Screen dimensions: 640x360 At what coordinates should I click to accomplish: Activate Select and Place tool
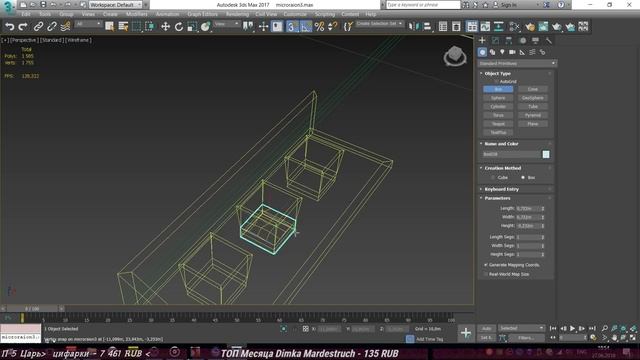[206, 27]
